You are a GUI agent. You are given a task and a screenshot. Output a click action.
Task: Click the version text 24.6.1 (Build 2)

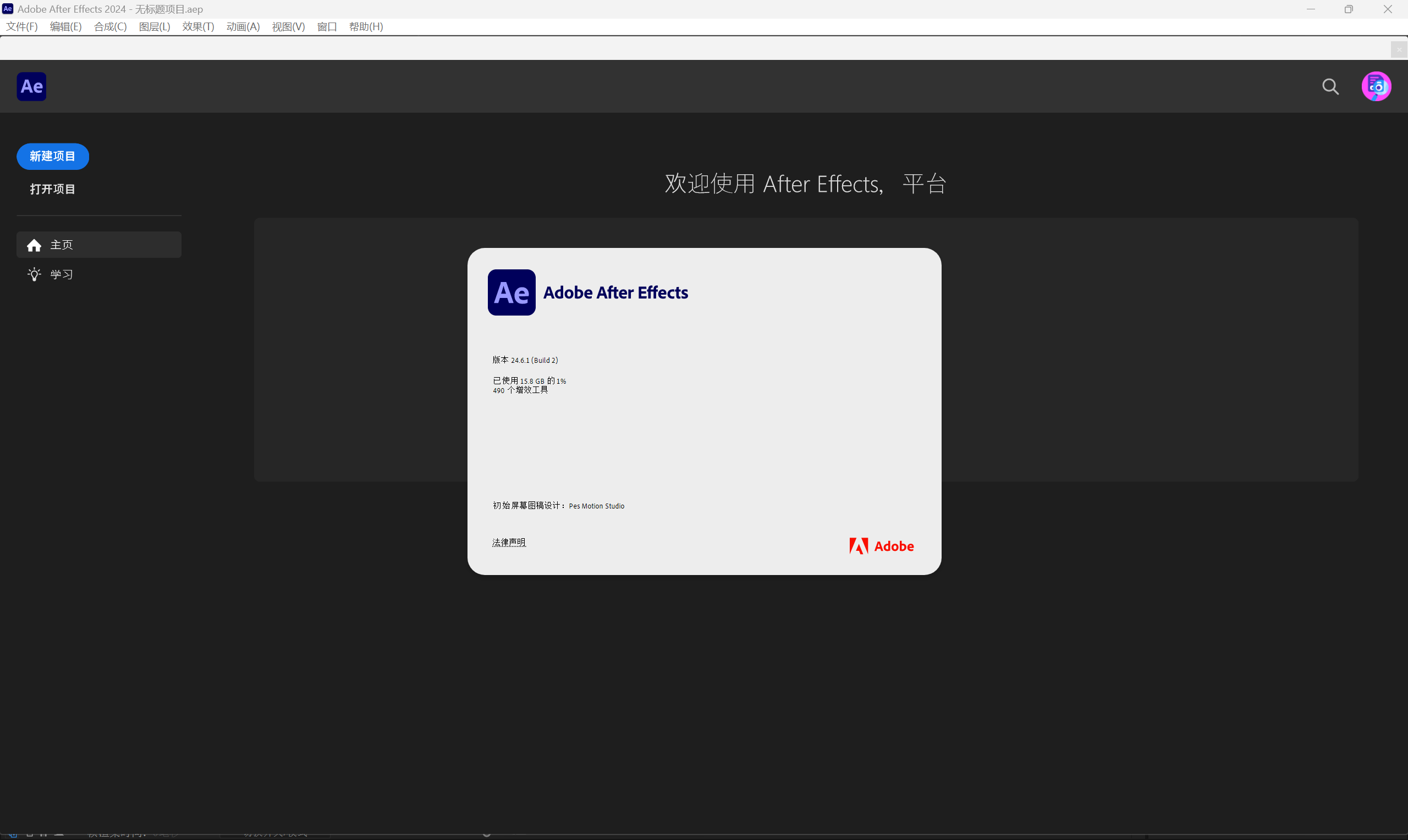pyautogui.click(x=534, y=360)
